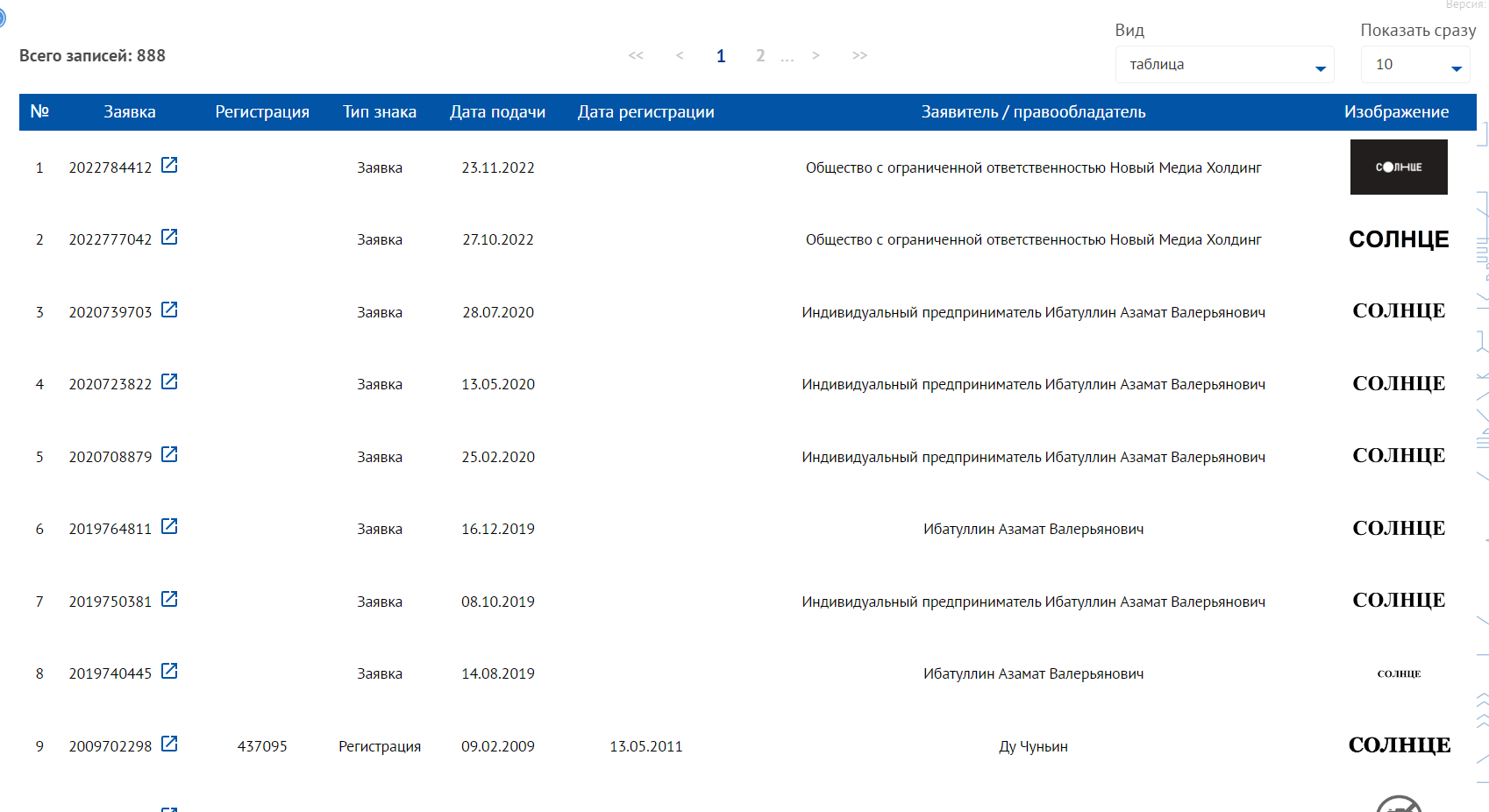Open the Показать сразу dropdown showing 10

pyautogui.click(x=1415, y=65)
